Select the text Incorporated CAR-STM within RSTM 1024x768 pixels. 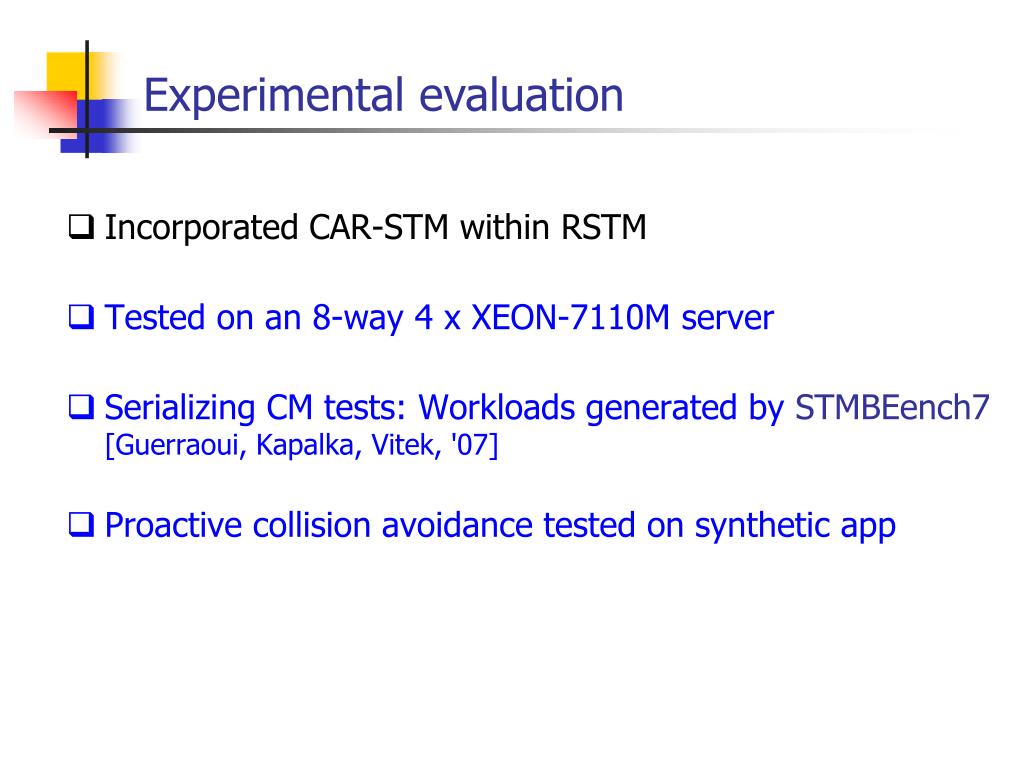pyautogui.click(x=376, y=228)
